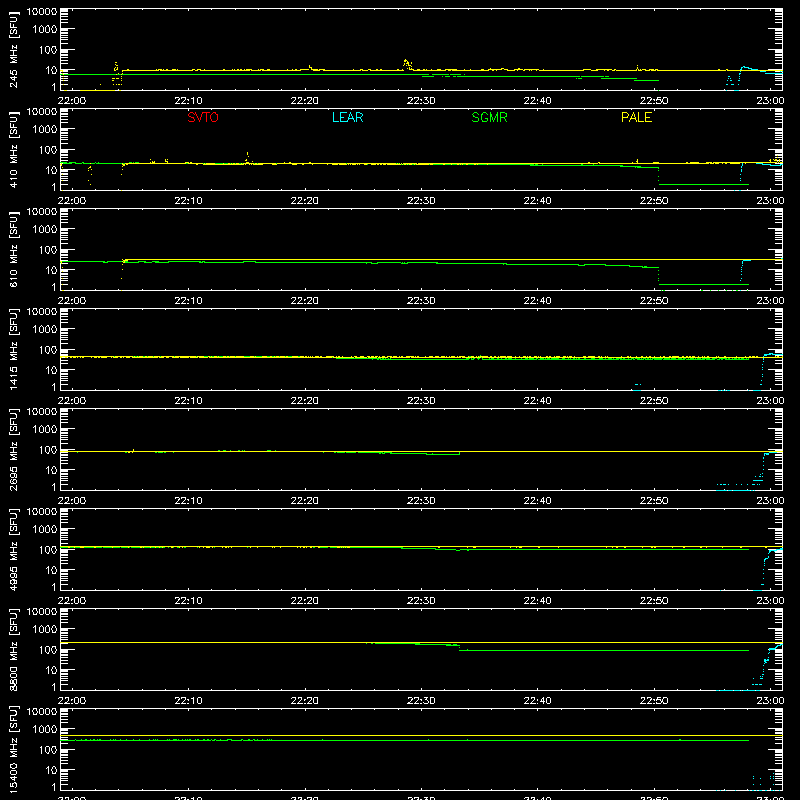
Task: Click the 22:00 time label below 8800 MHz plot
Action: point(72,701)
